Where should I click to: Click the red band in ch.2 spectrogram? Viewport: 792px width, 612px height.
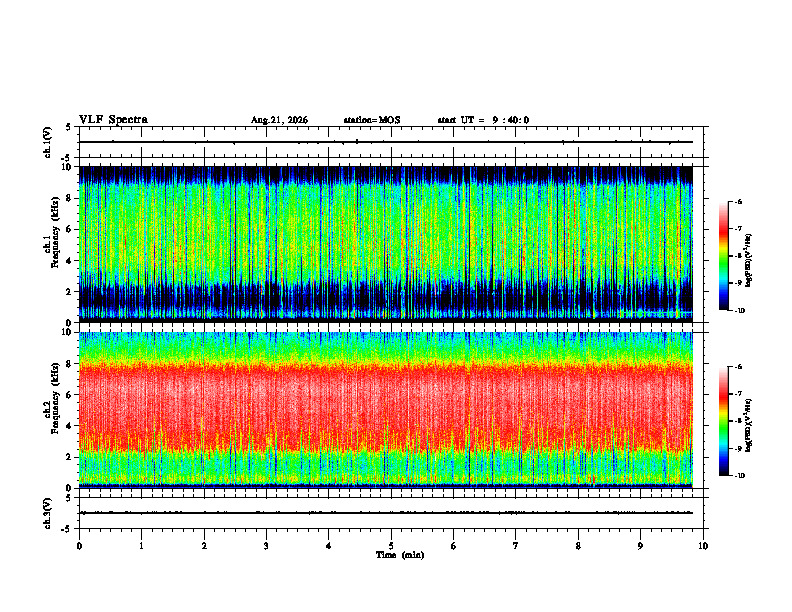click(x=386, y=406)
